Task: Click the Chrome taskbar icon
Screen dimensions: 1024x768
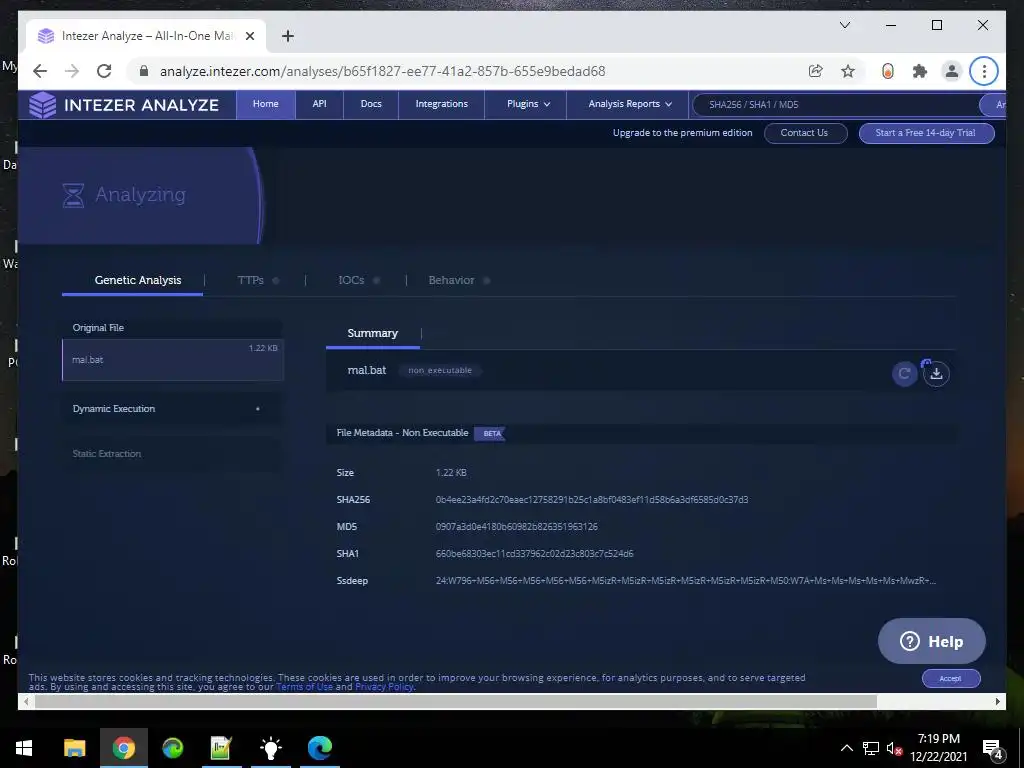Action: pyautogui.click(x=123, y=748)
